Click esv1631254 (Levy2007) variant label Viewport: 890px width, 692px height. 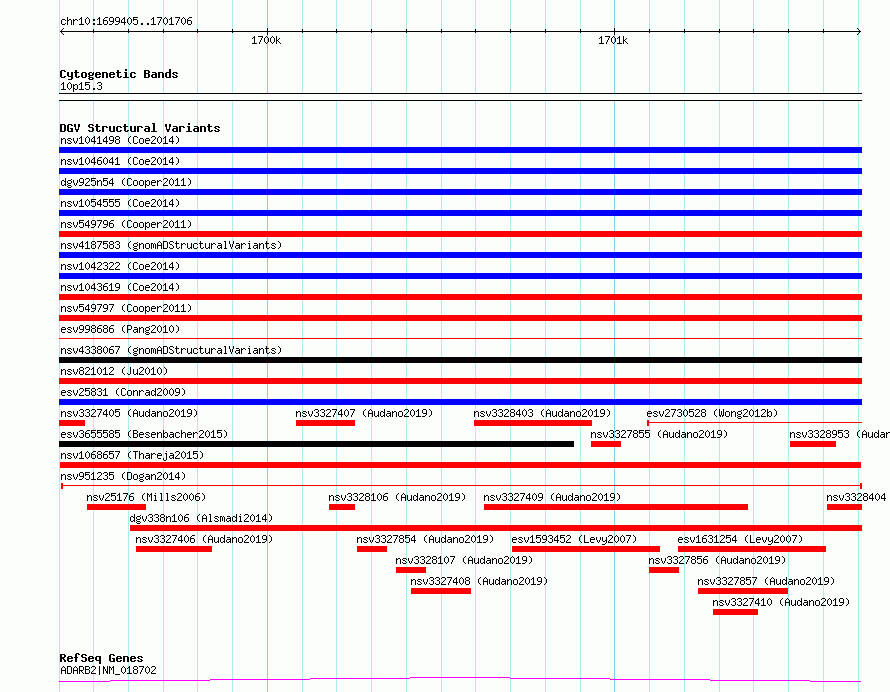coord(740,539)
